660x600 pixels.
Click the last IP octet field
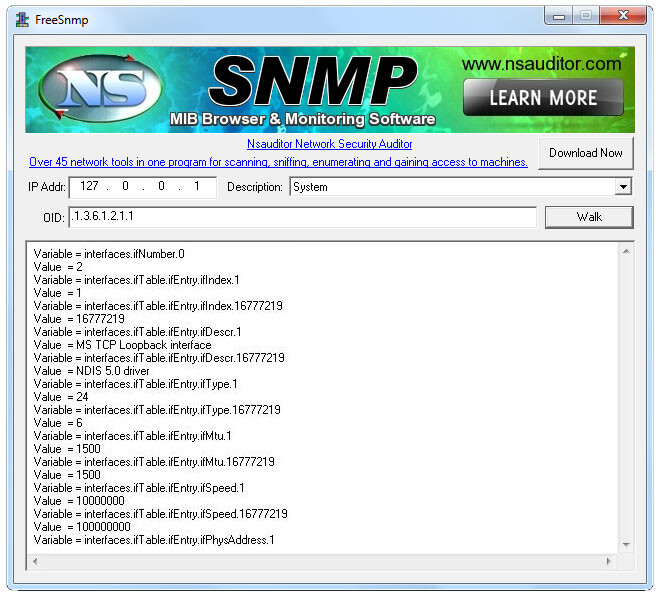pos(197,186)
